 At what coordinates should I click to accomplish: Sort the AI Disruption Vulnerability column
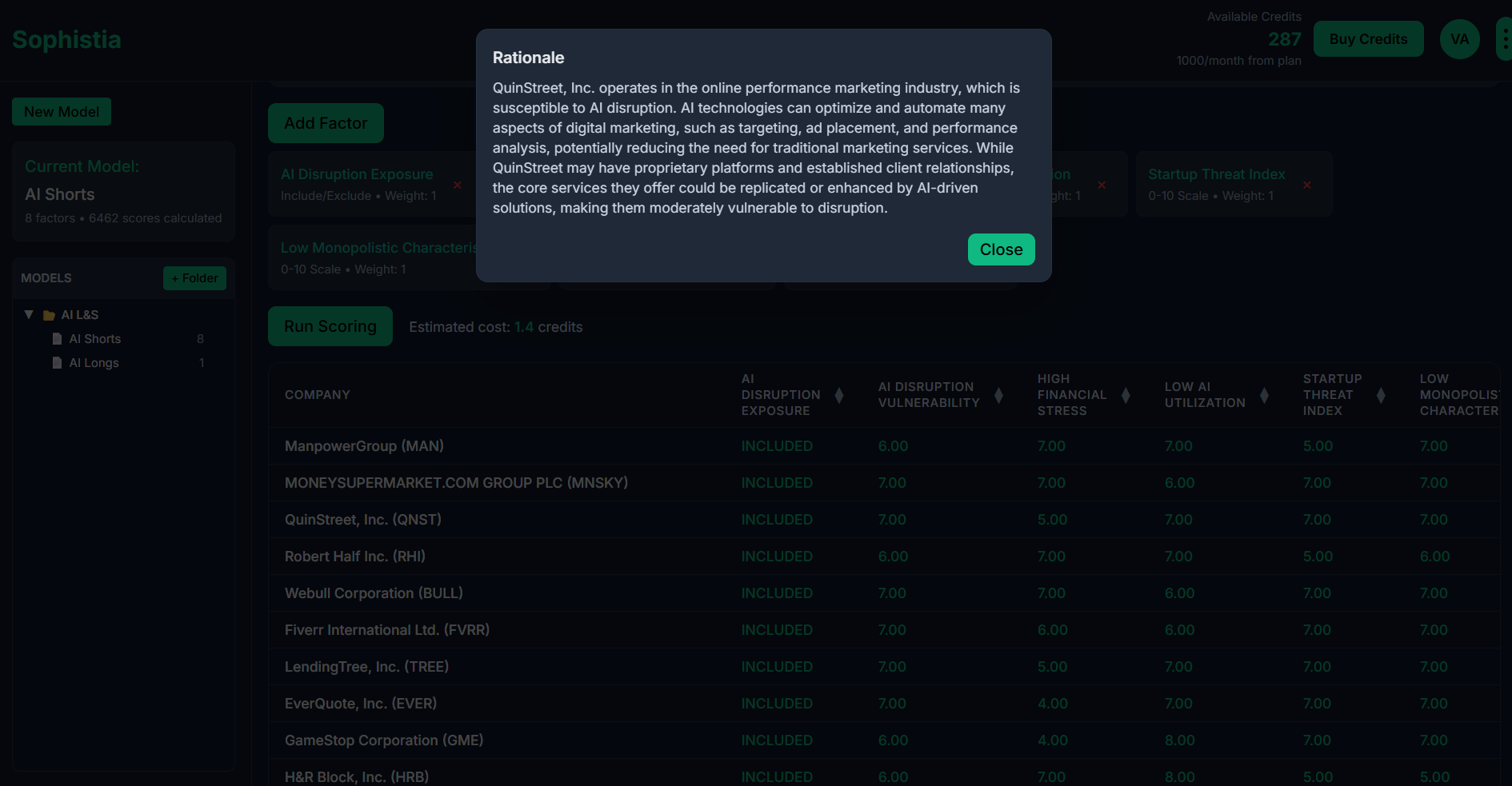pos(998,394)
